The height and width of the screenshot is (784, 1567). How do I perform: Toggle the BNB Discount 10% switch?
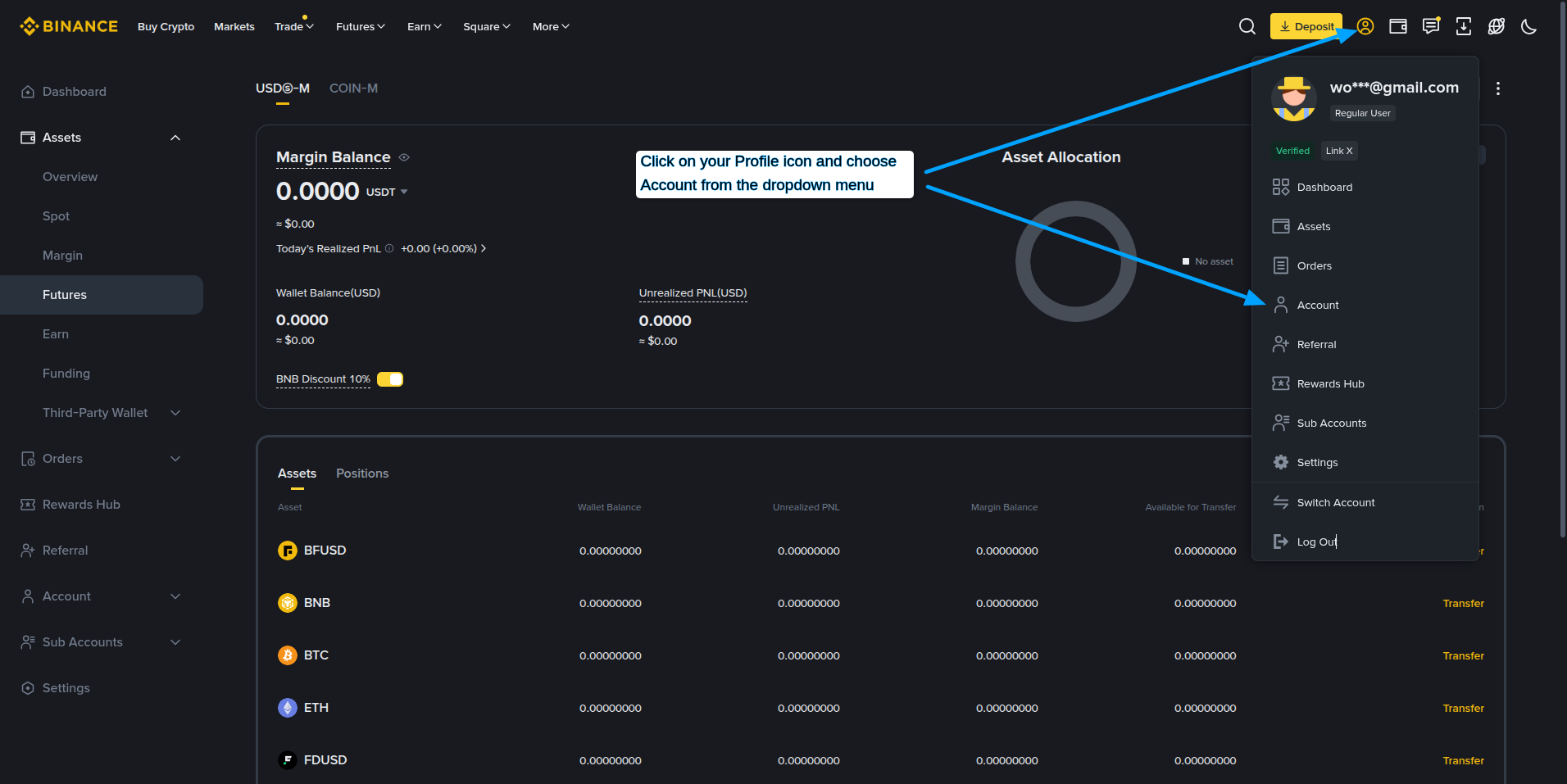coord(390,379)
